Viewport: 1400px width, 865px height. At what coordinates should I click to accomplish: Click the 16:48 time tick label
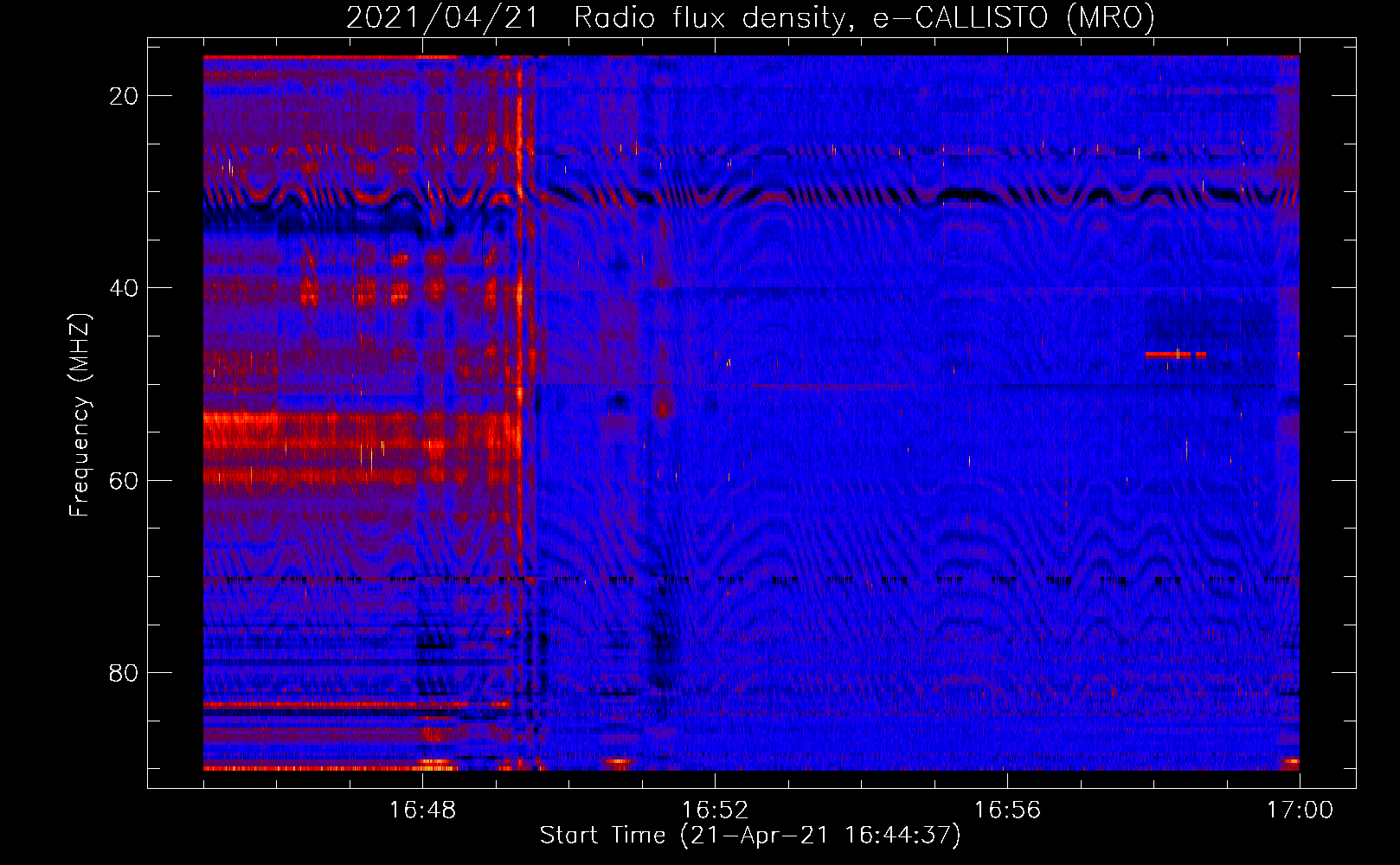tap(422, 811)
